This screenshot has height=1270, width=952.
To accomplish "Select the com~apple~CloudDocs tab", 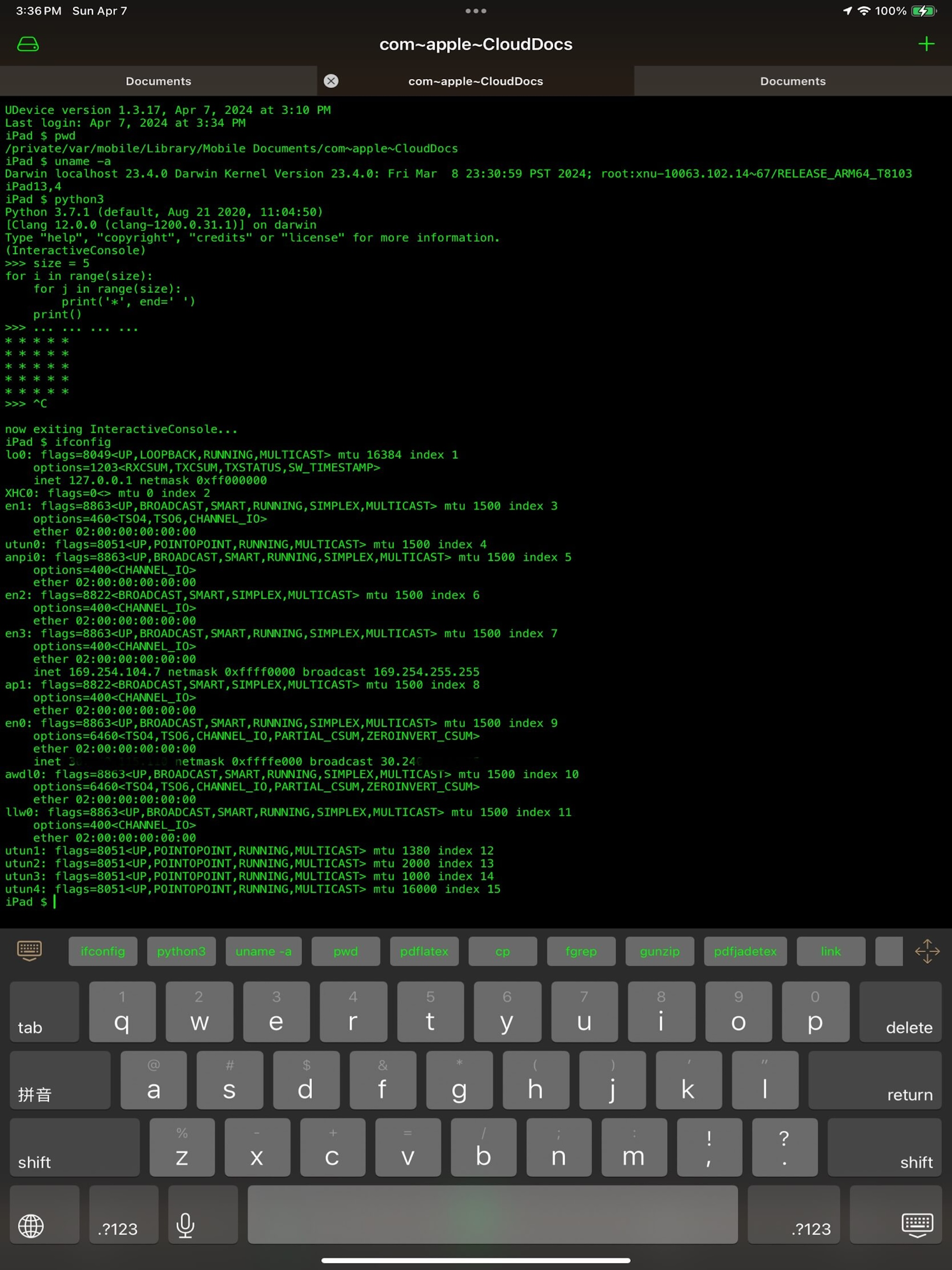I will point(476,81).
